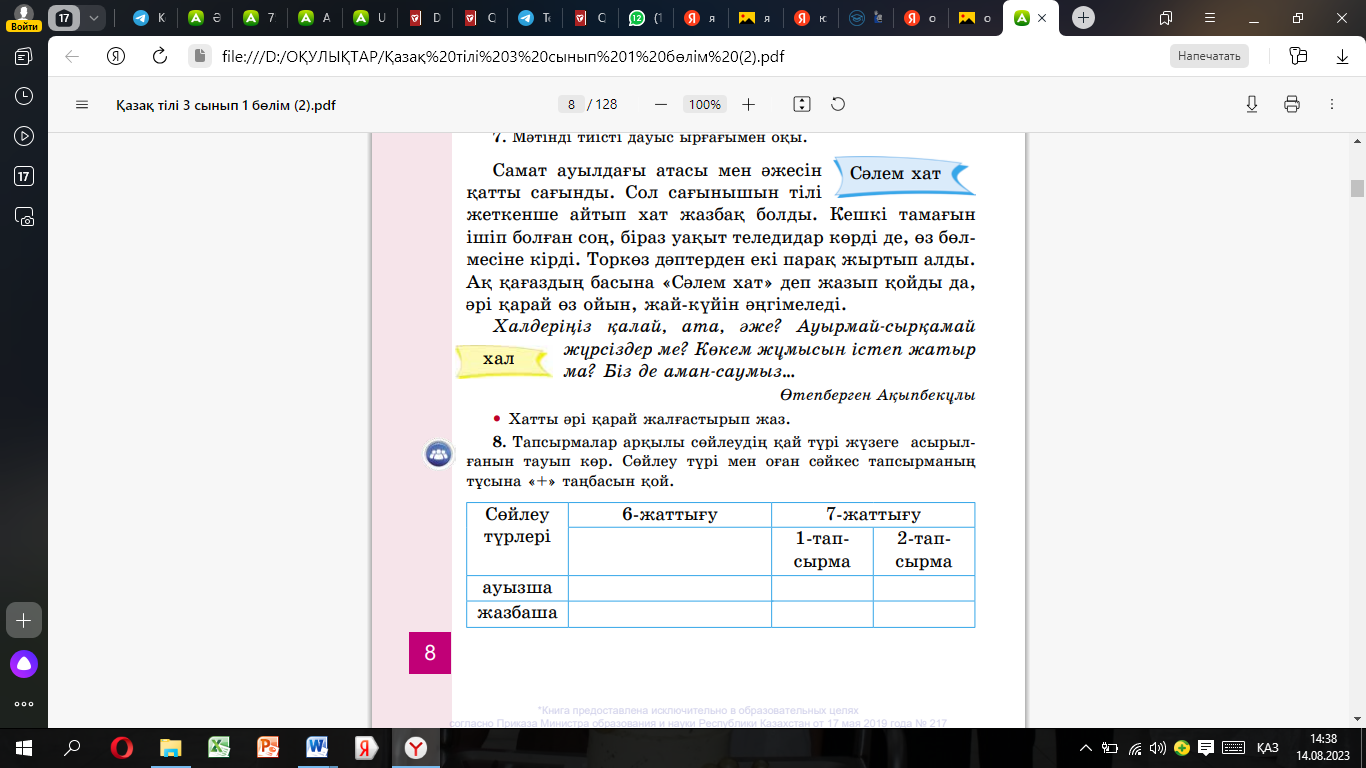Open the sidebar video play icon
1366x768 pixels.
pos(24,136)
